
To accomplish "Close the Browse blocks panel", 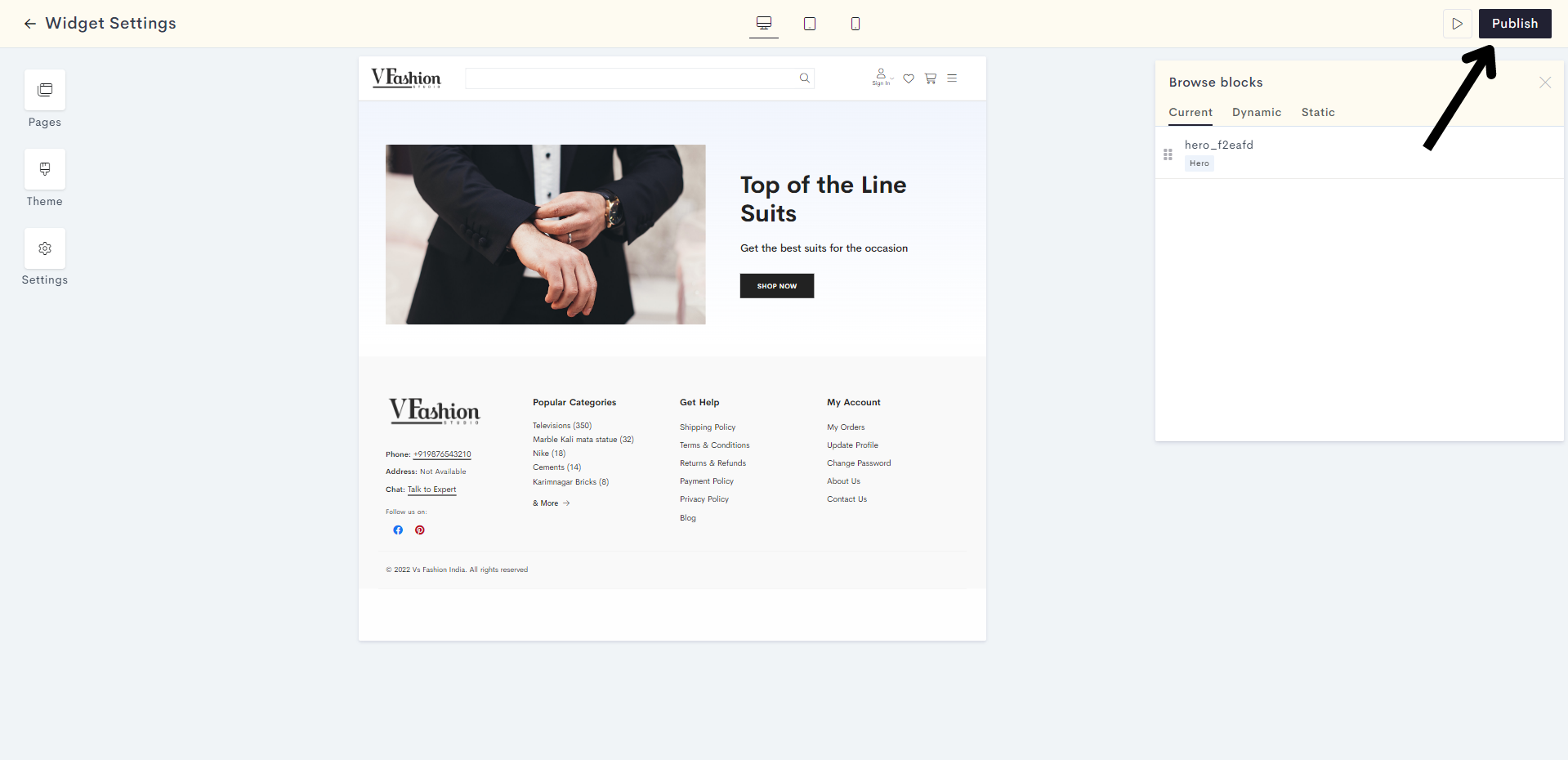I will click(x=1545, y=83).
